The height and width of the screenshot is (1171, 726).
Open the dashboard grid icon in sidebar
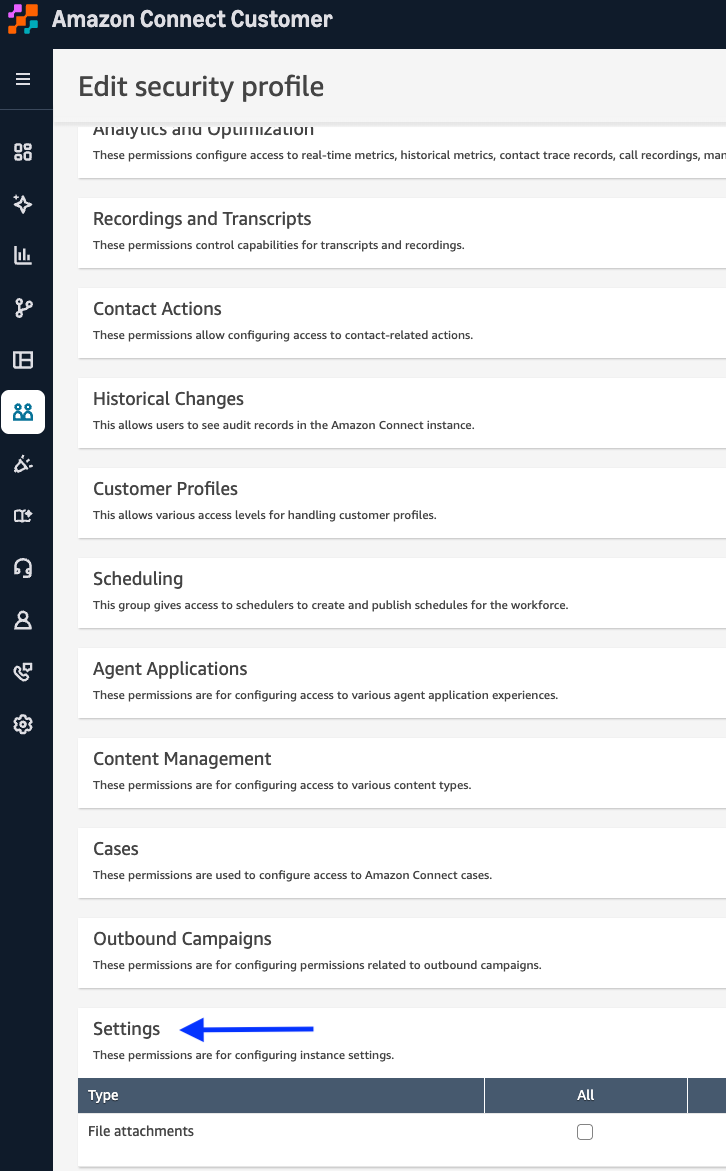(x=23, y=152)
